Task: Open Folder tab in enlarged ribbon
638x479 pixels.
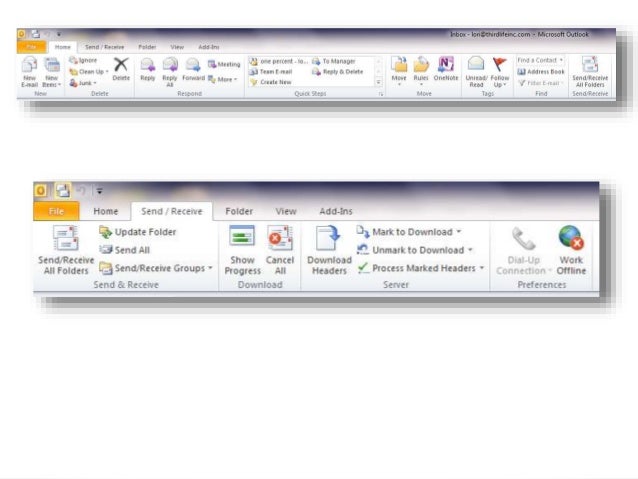Action: point(239,211)
